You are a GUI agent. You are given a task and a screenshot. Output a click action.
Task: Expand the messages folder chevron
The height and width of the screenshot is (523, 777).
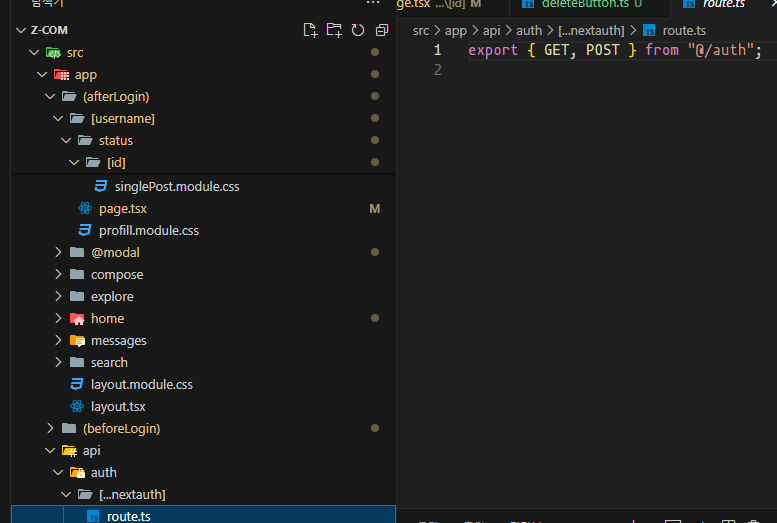[58, 340]
